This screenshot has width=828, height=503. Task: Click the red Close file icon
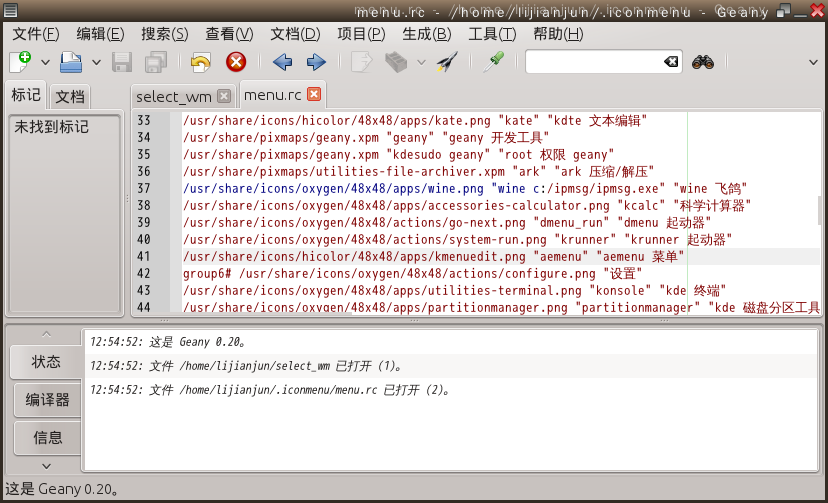tap(236, 62)
